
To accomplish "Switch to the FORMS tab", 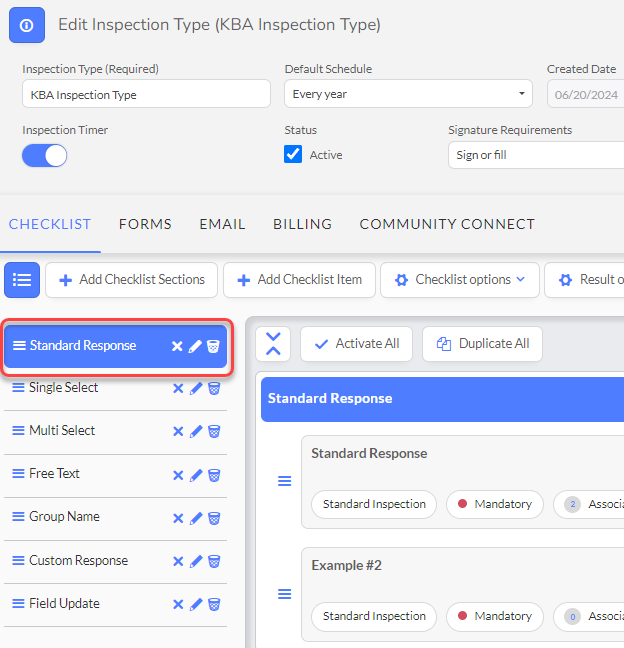I will point(145,224).
